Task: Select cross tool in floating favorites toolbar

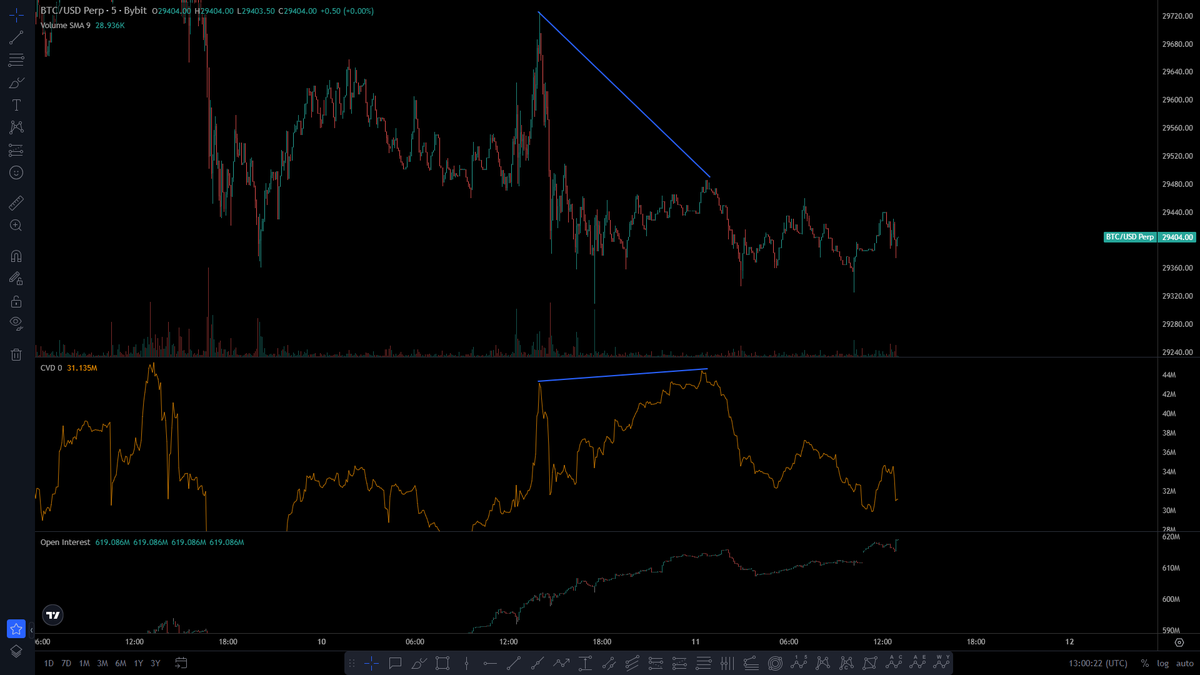Action: click(x=371, y=663)
